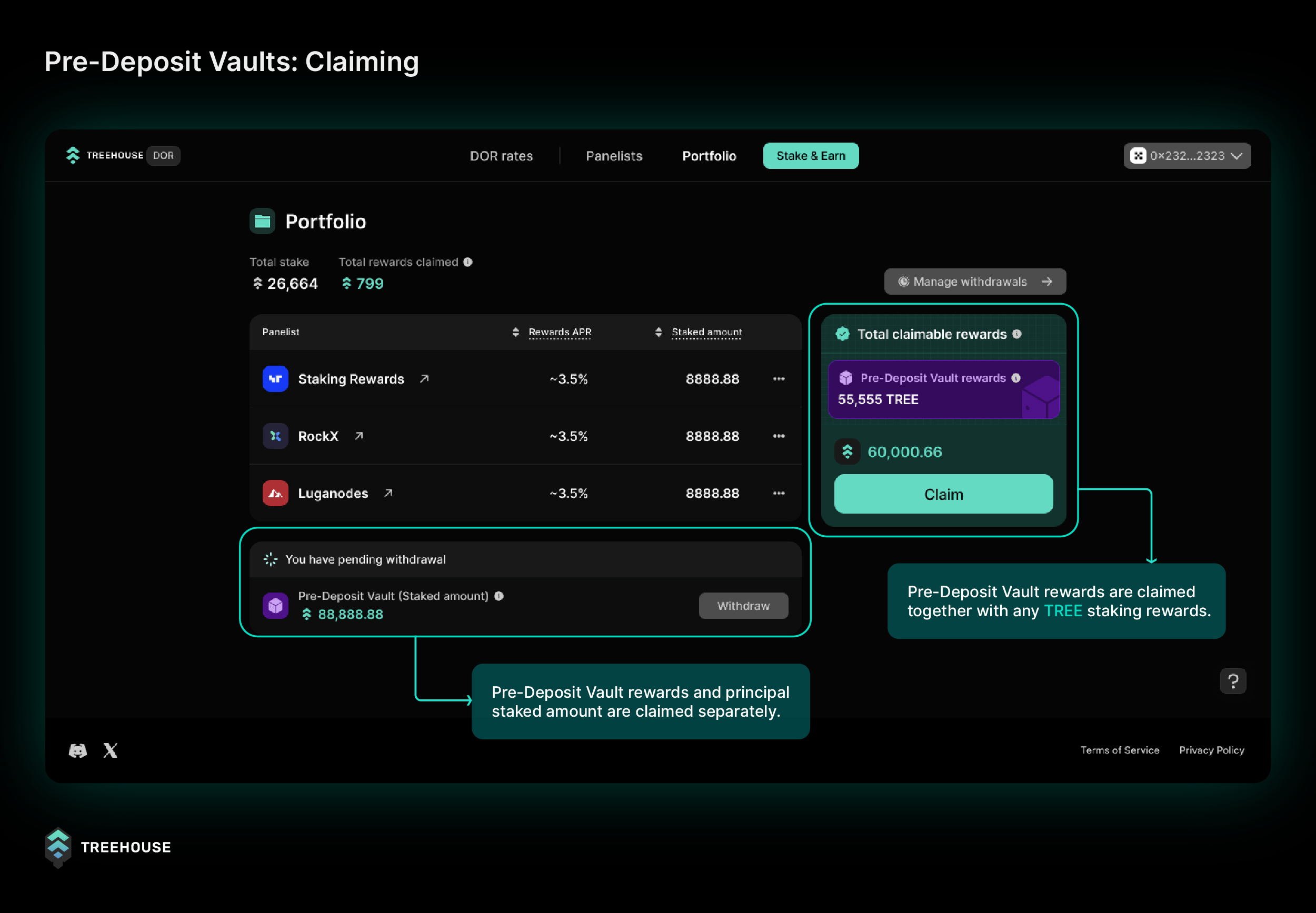Switch to the Panelists tab
Image resolution: width=1316 pixels, height=913 pixels.
pyautogui.click(x=613, y=156)
